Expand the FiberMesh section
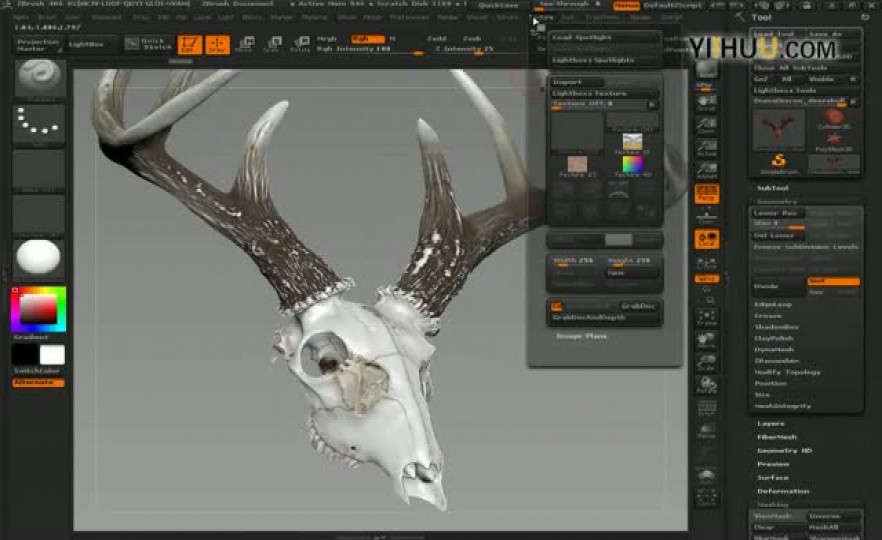Screen dimensions: 882x540 tap(776, 437)
